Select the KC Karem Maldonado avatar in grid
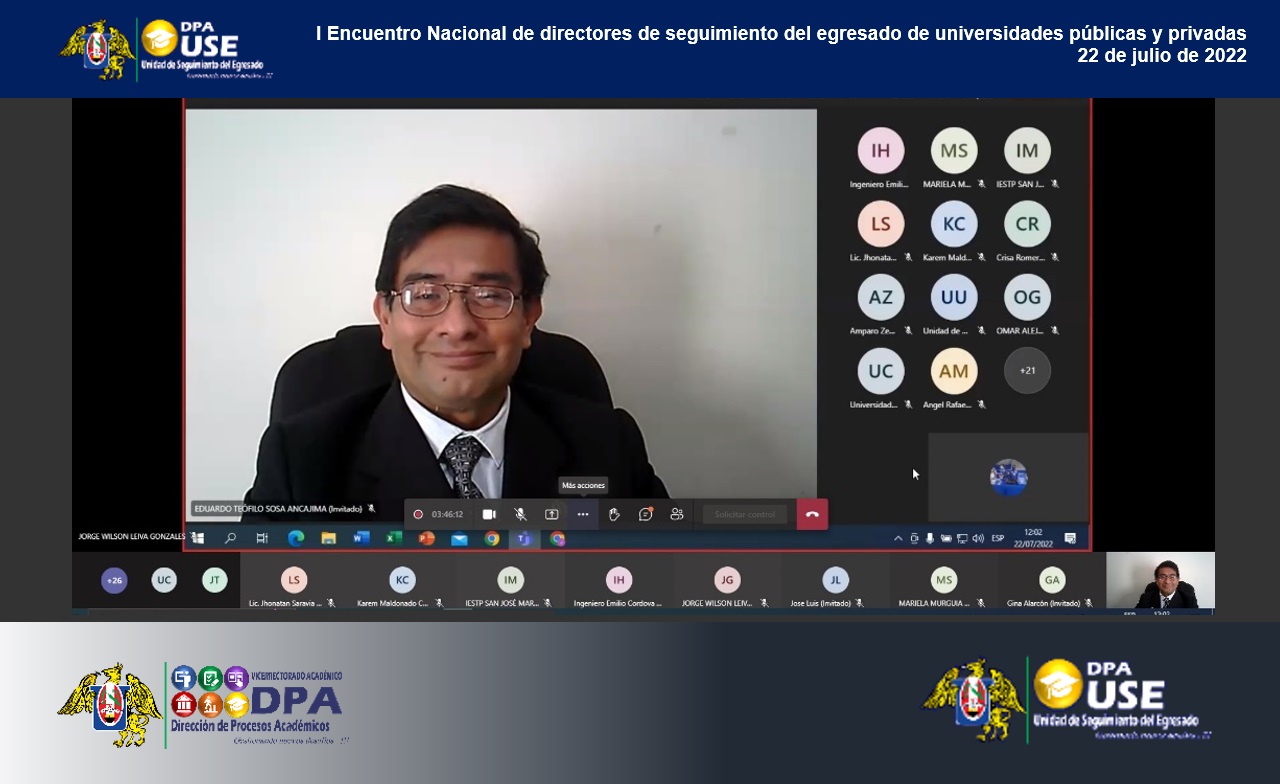This screenshot has width=1280, height=784. (954, 224)
